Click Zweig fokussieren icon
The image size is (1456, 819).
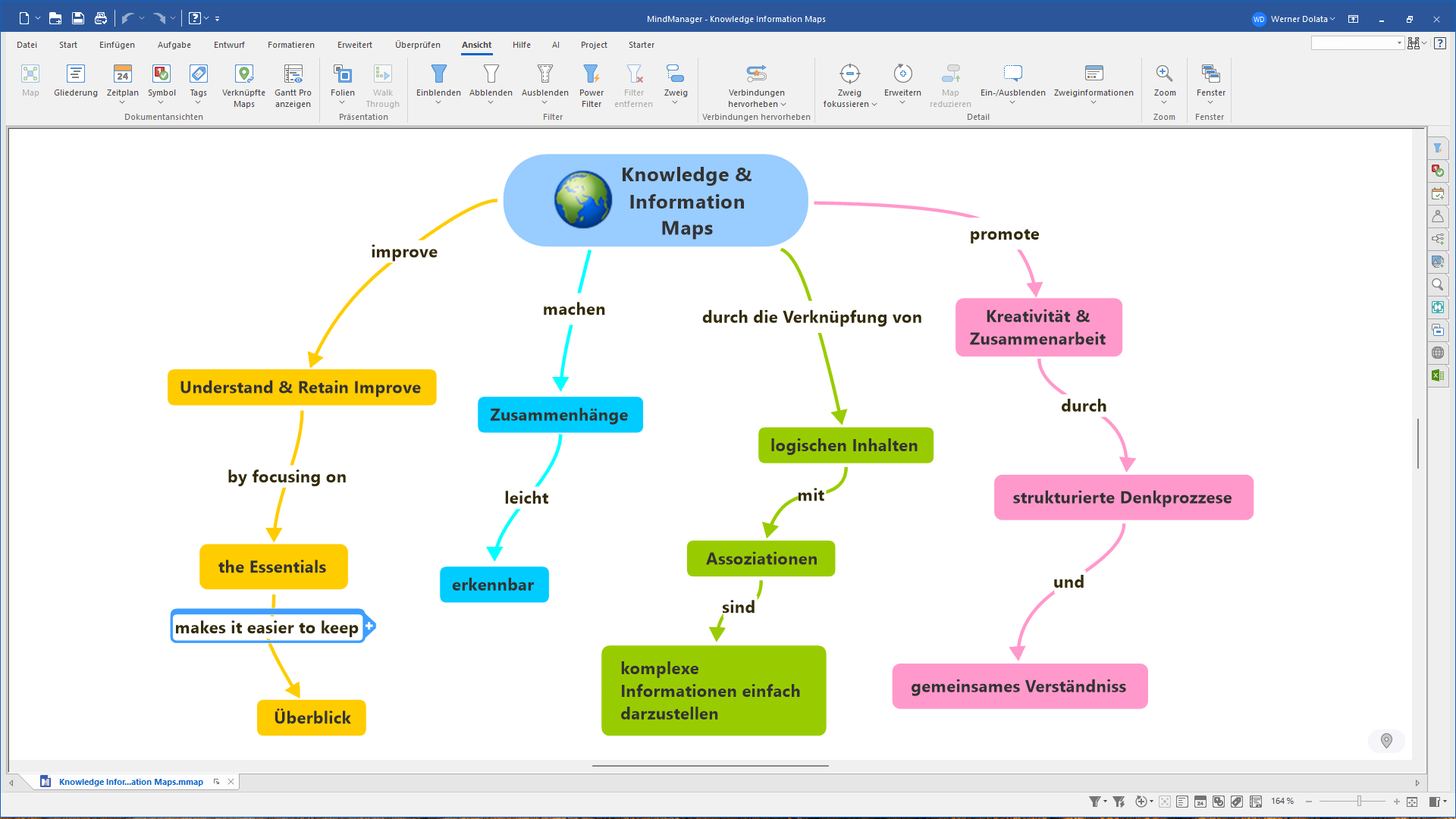(x=849, y=74)
